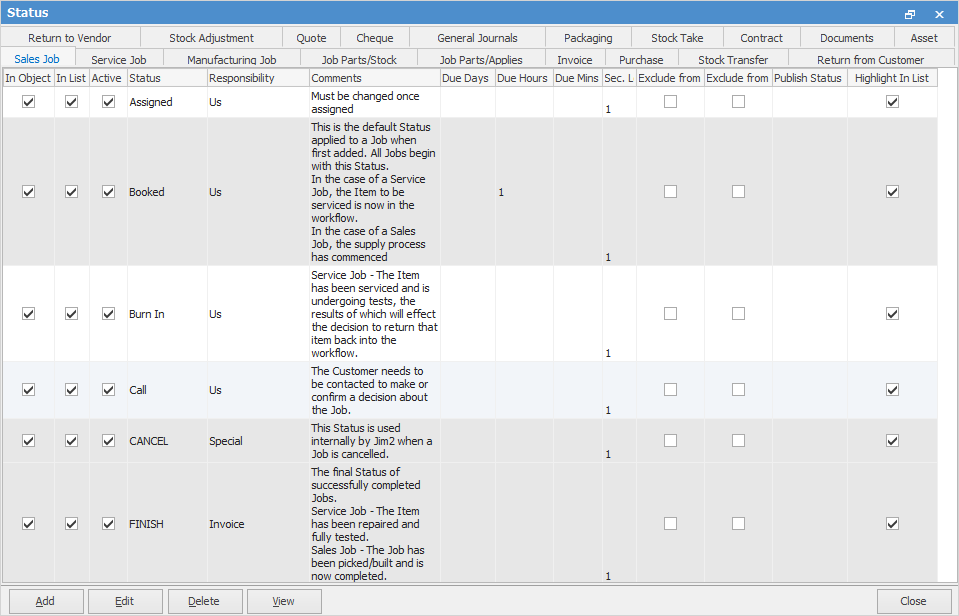Restore down the Status window
The image size is (959, 616).
[910, 13]
